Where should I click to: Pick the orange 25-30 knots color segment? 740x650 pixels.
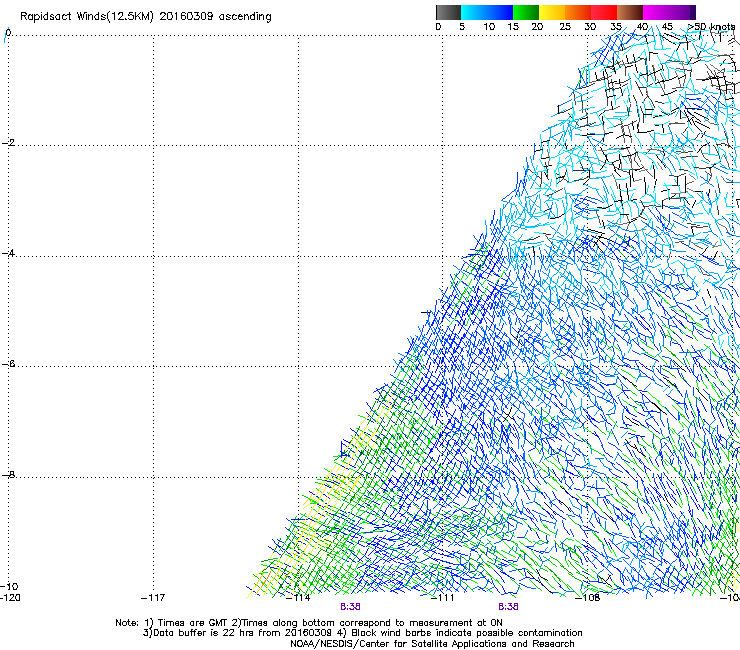[x=578, y=12]
